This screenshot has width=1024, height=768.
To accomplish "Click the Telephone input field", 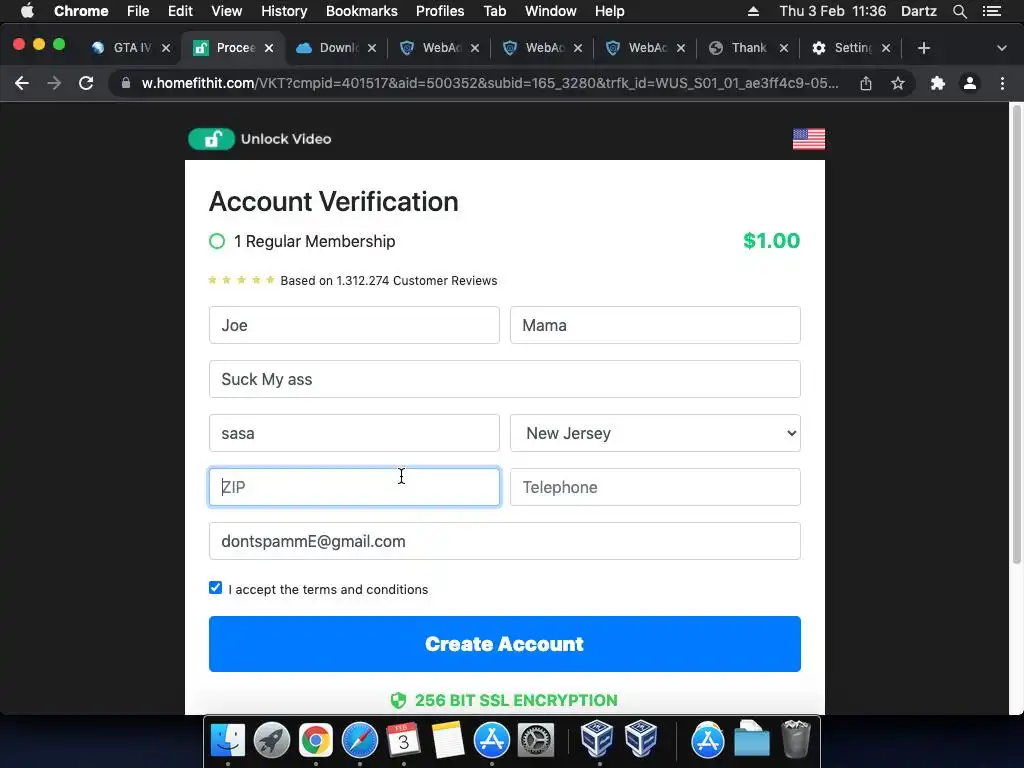I will (655, 487).
